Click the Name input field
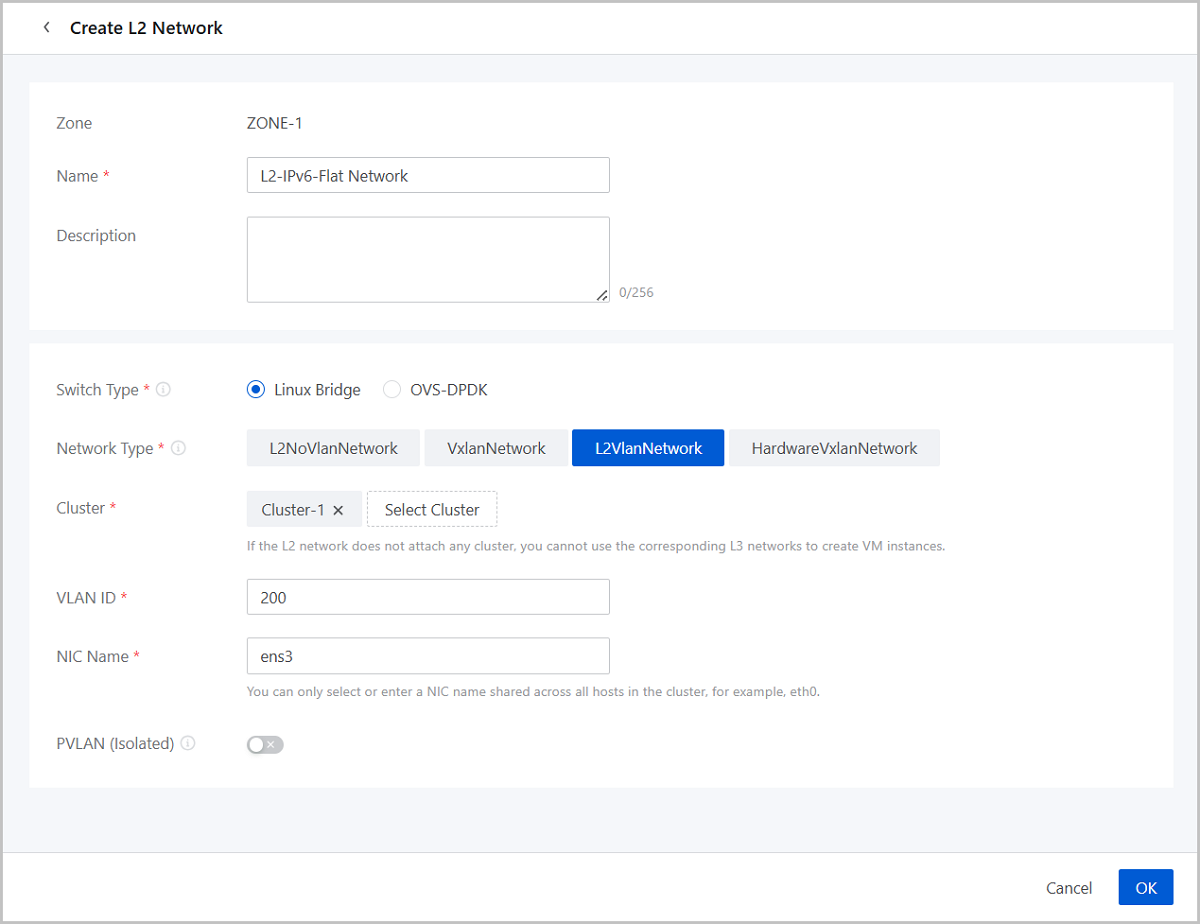Image resolution: width=1200 pixels, height=924 pixels. point(428,176)
